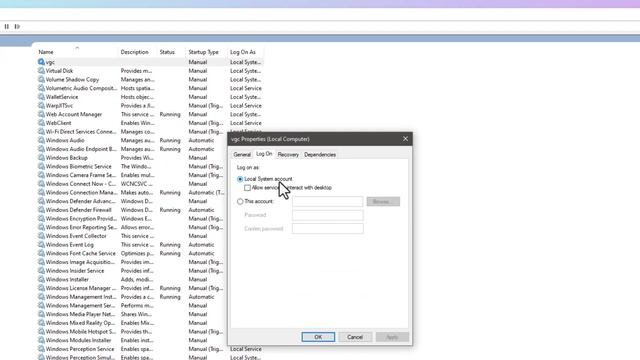
Task: Click Cancel in vgc Properties dialog
Action: click(x=355, y=337)
